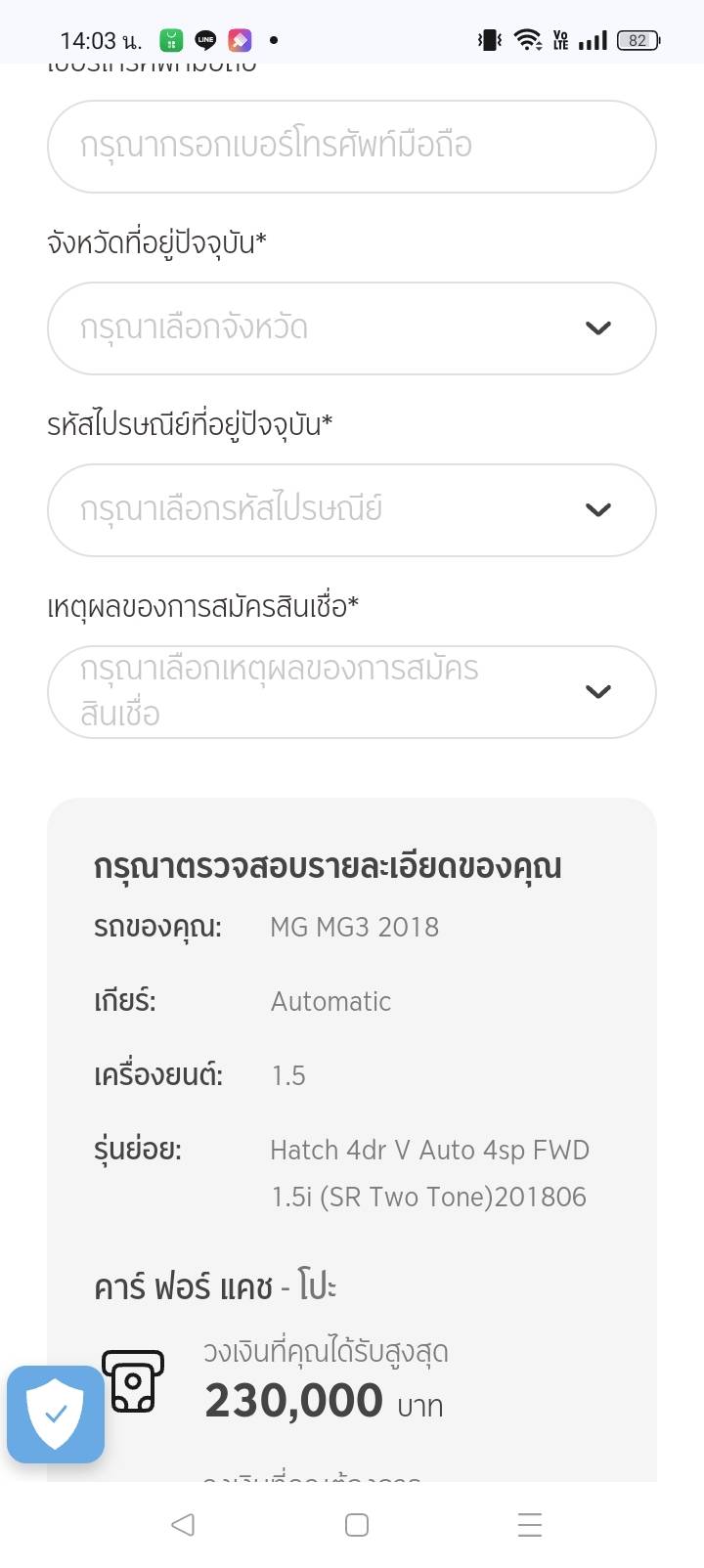Tap the Wi-Fi status icon
Screen dimensions: 704x1568
click(x=528, y=40)
